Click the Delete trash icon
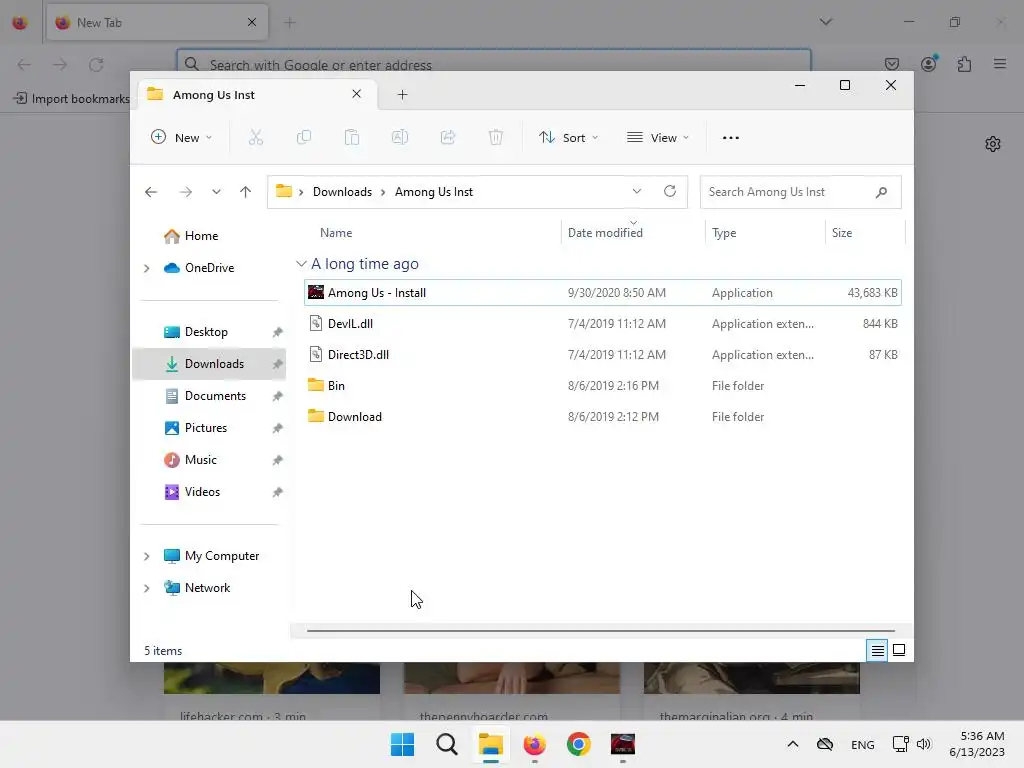Image resolution: width=1024 pixels, height=768 pixels. pyautogui.click(x=496, y=137)
